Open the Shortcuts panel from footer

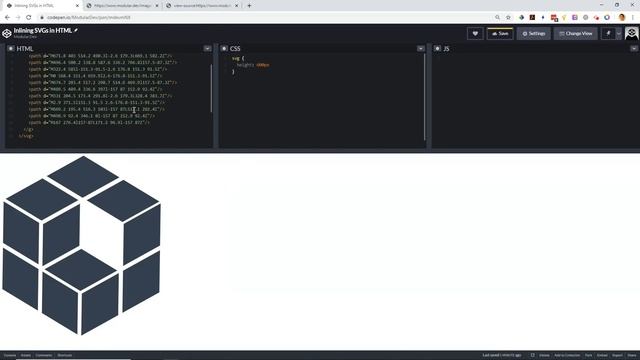pyautogui.click(x=64, y=356)
